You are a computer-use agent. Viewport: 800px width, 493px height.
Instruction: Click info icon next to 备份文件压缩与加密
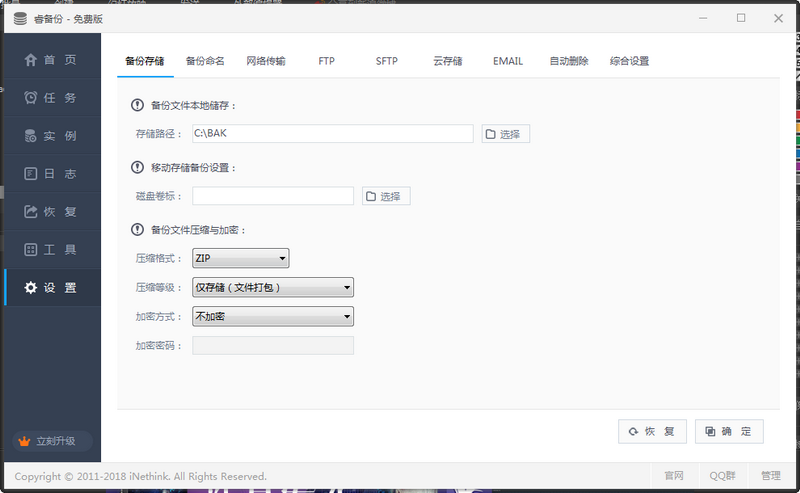[137, 230]
